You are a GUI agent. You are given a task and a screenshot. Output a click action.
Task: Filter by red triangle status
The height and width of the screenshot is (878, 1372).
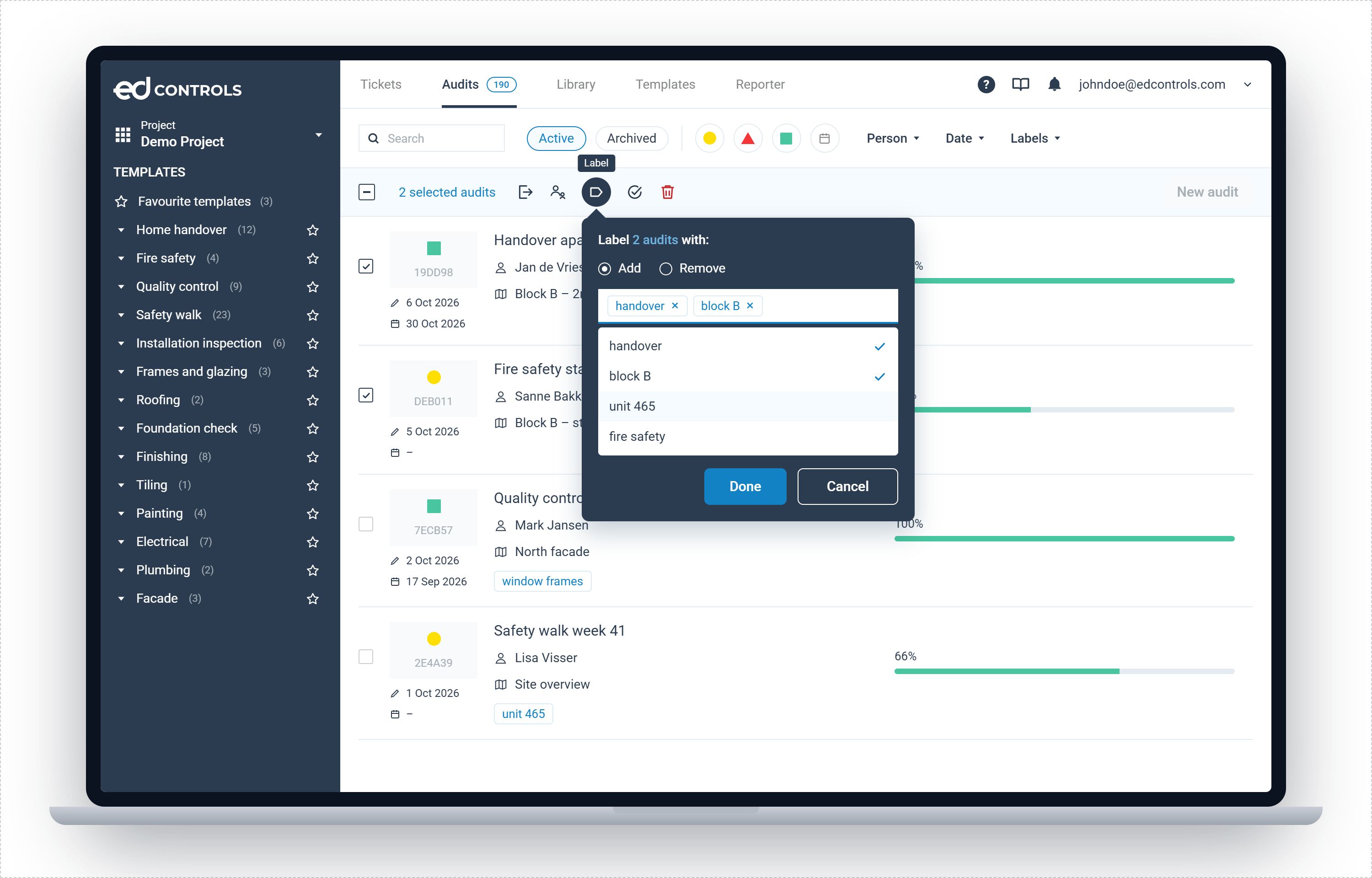(748, 139)
